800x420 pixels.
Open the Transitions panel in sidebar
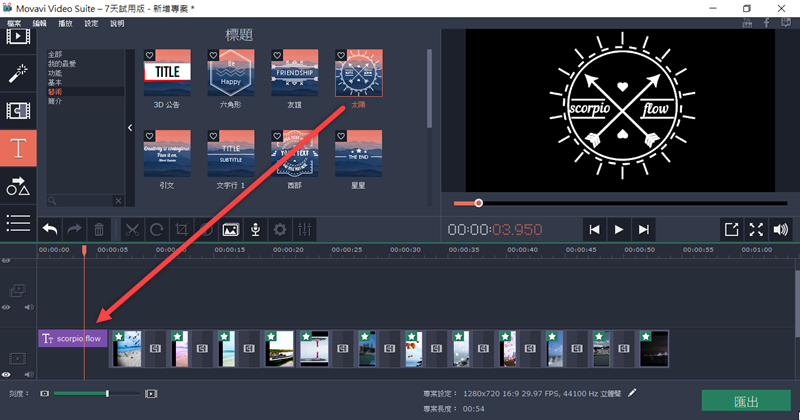point(18,110)
